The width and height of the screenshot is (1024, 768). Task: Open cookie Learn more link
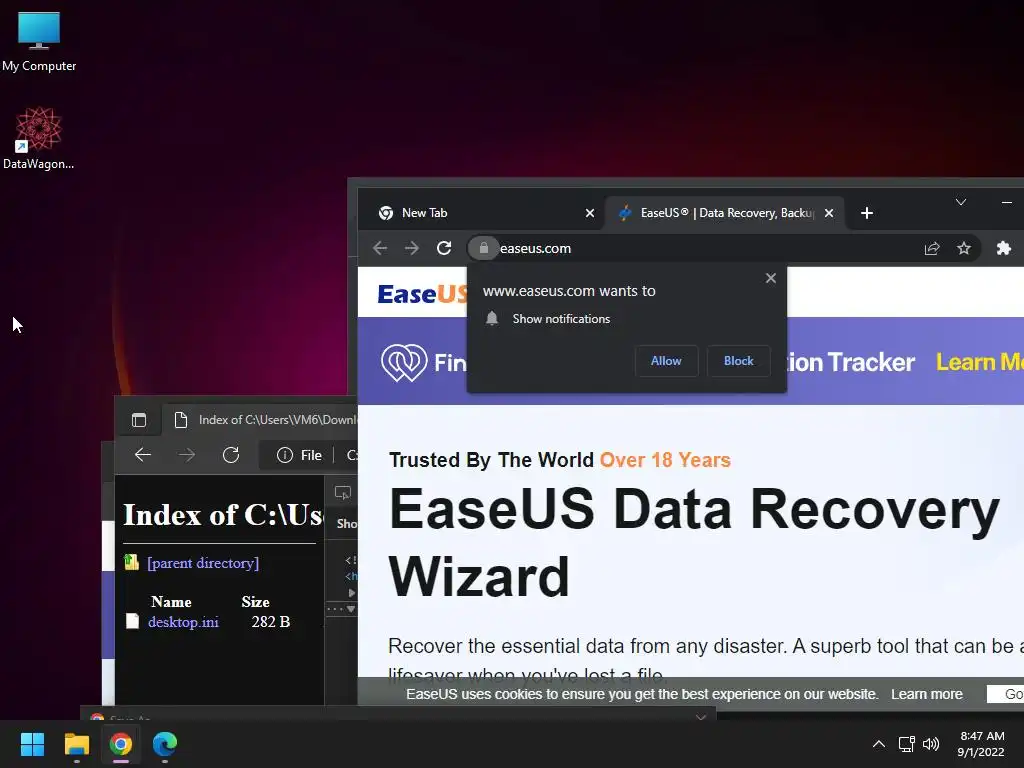pyautogui.click(x=927, y=694)
